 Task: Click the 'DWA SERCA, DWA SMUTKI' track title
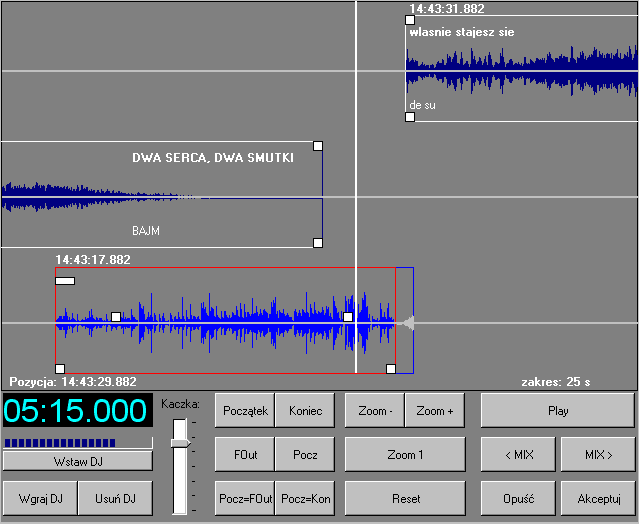tap(213, 158)
